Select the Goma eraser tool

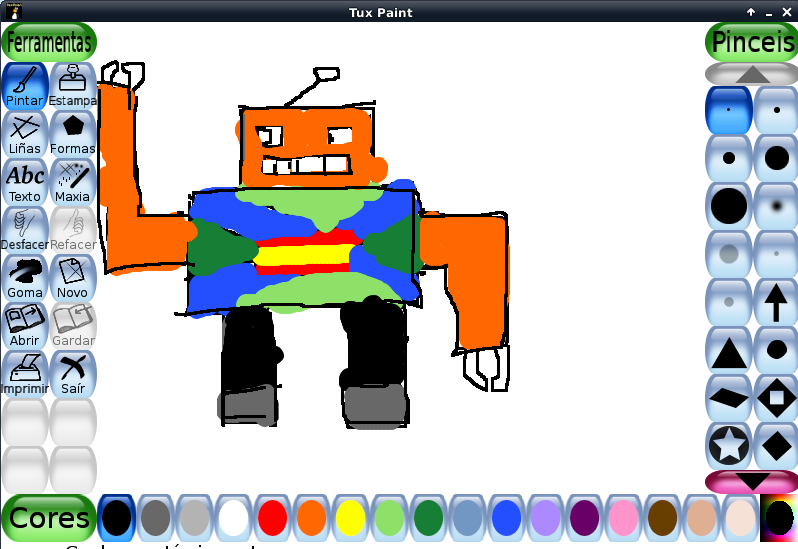point(24,277)
